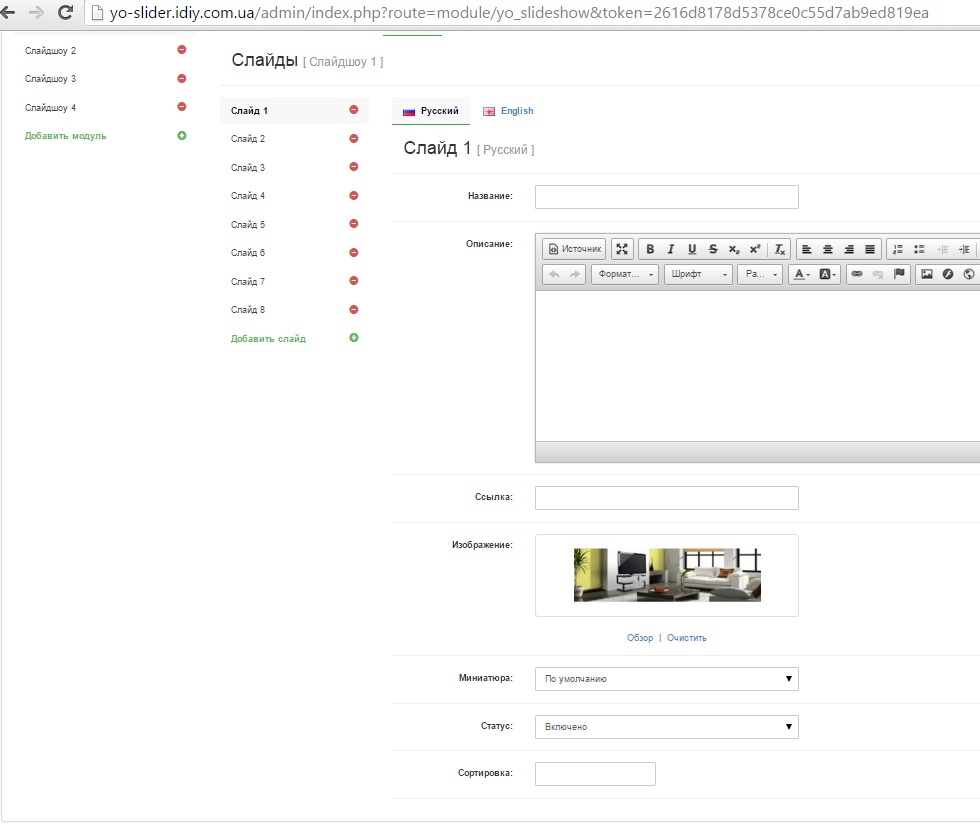Insert a bulleted list
The height and width of the screenshot is (832, 980).
pyautogui.click(x=919, y=249)
